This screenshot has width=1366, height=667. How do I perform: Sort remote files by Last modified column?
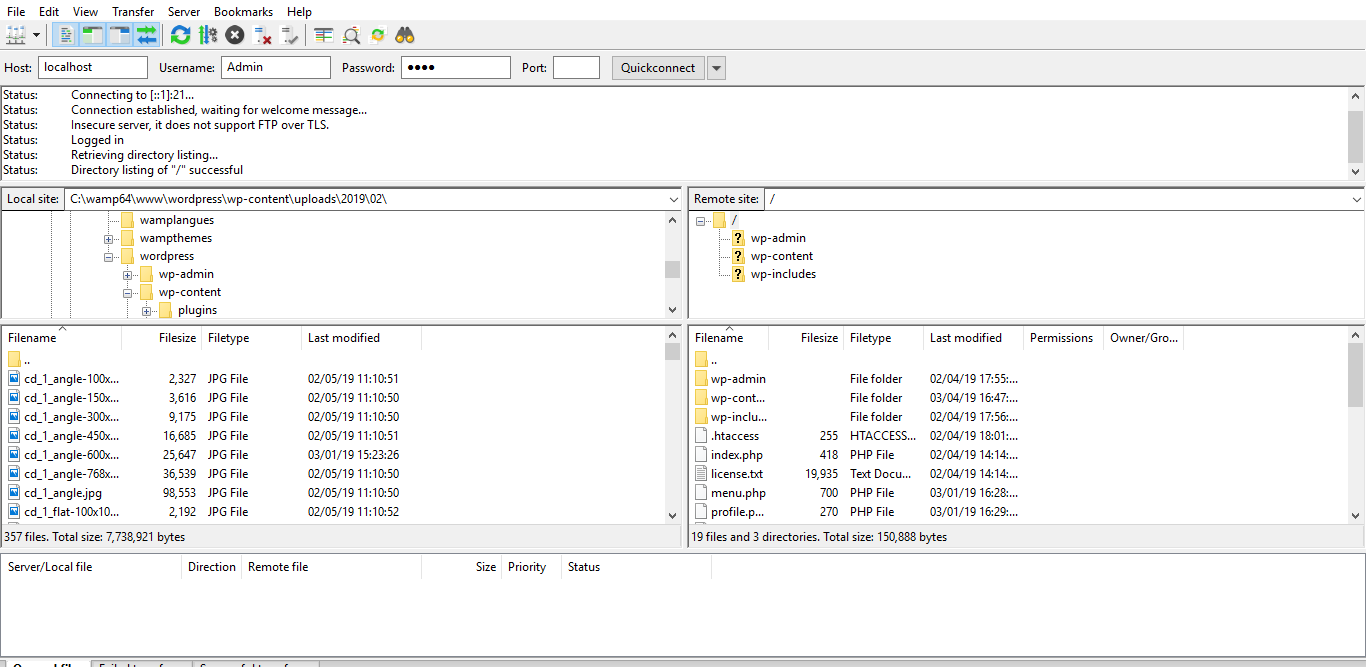pyautogui.click(x=965, y=338)
